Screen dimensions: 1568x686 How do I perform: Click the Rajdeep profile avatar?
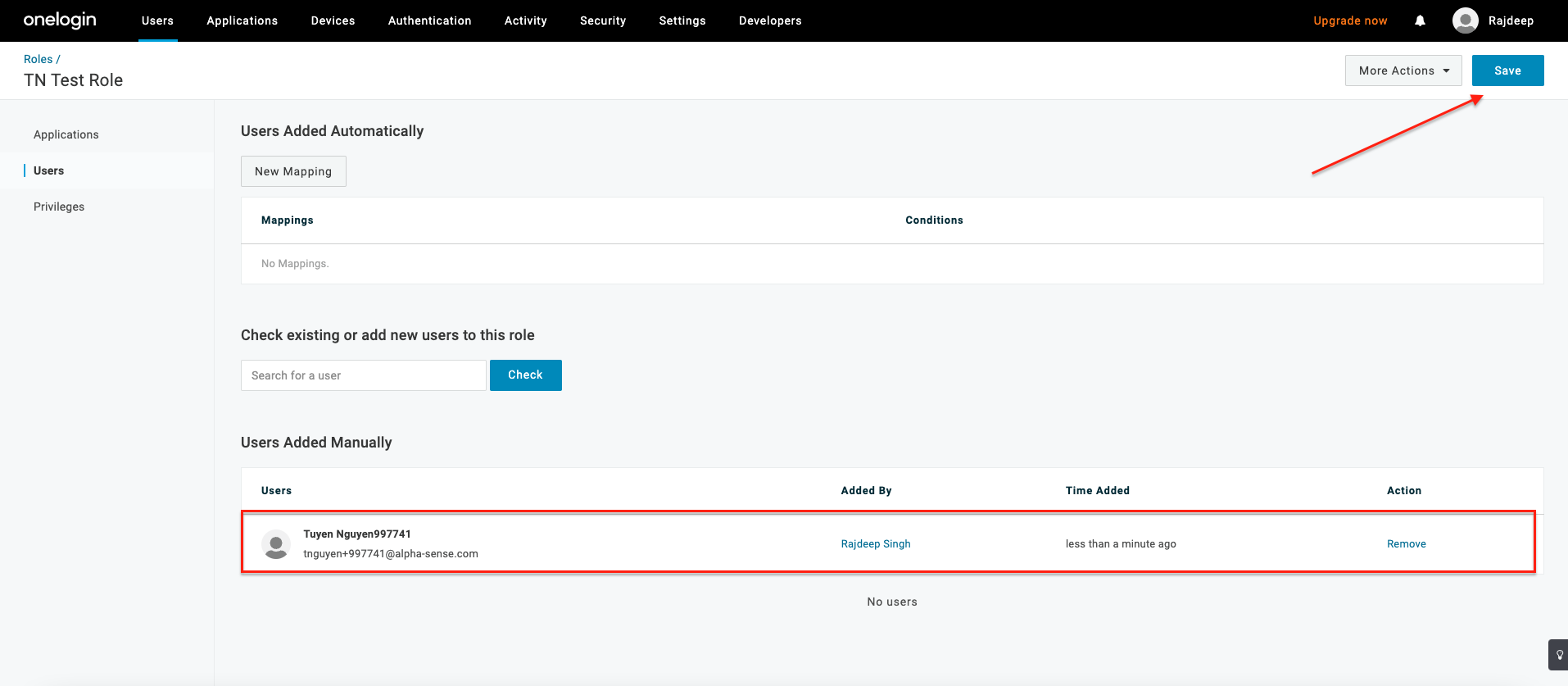[x=1465, y=20]
